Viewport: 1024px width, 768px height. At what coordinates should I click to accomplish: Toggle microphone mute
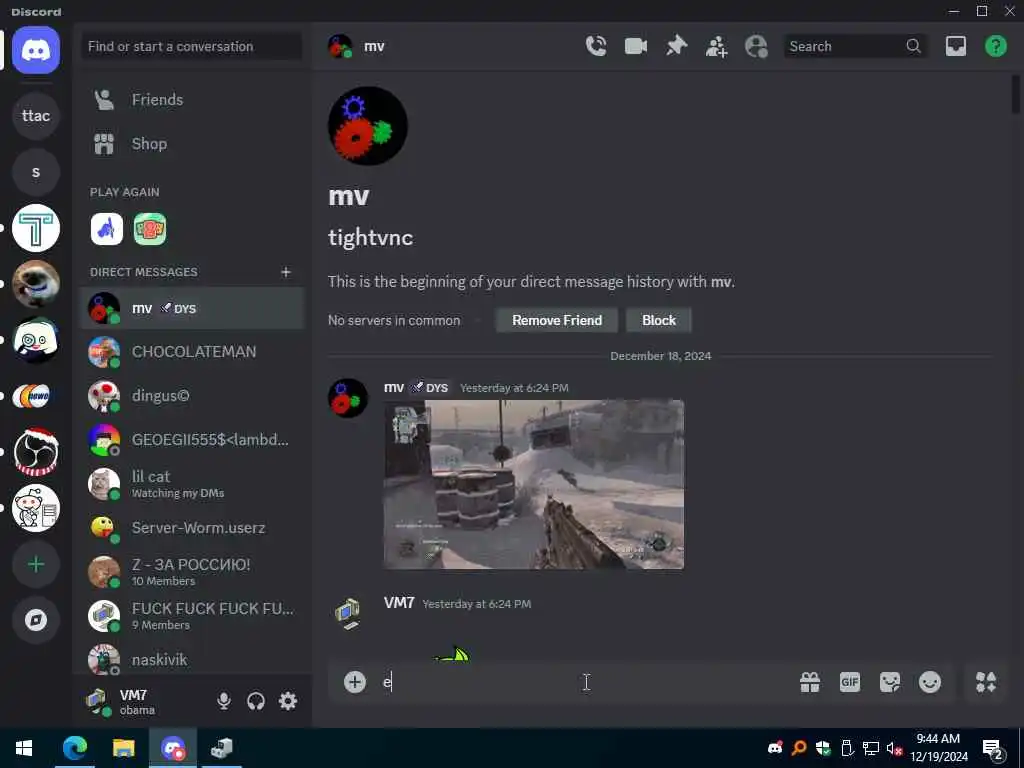223,701
